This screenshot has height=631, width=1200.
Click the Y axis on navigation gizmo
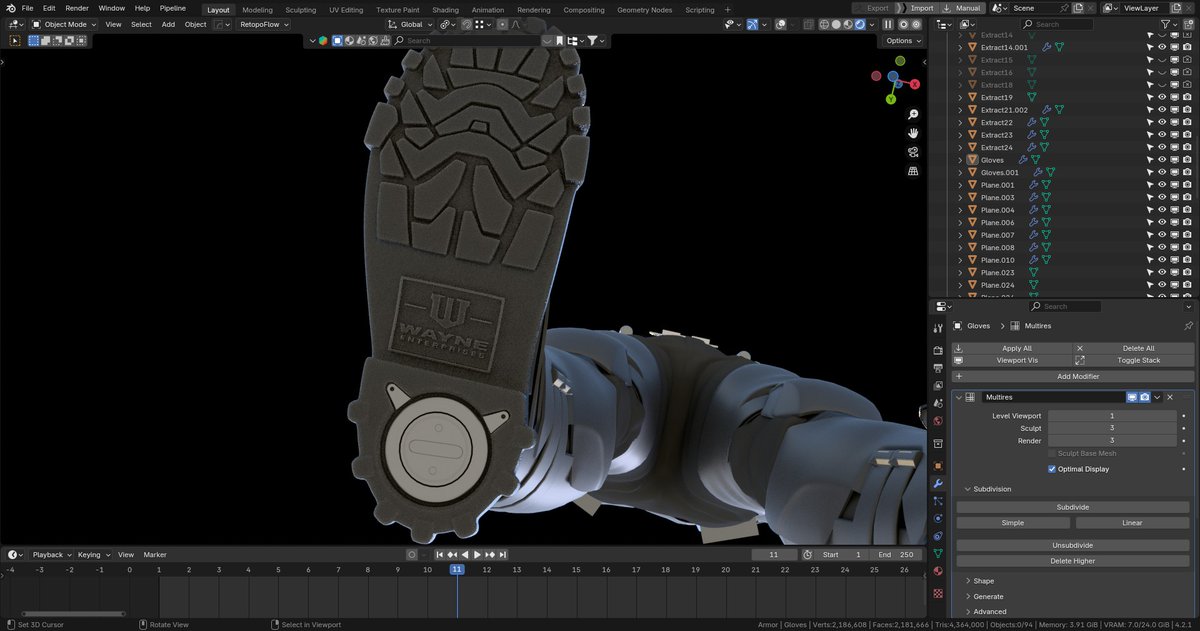890,99
